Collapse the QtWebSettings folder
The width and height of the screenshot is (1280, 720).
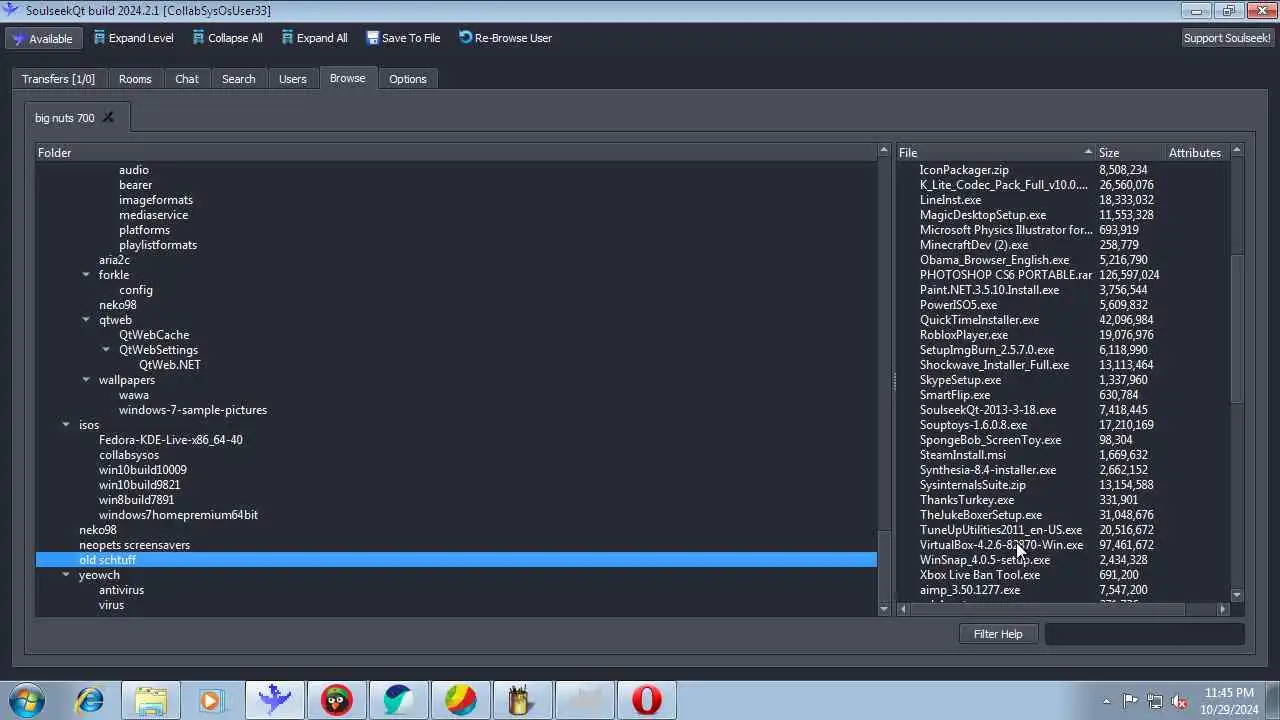click(106, 350)
